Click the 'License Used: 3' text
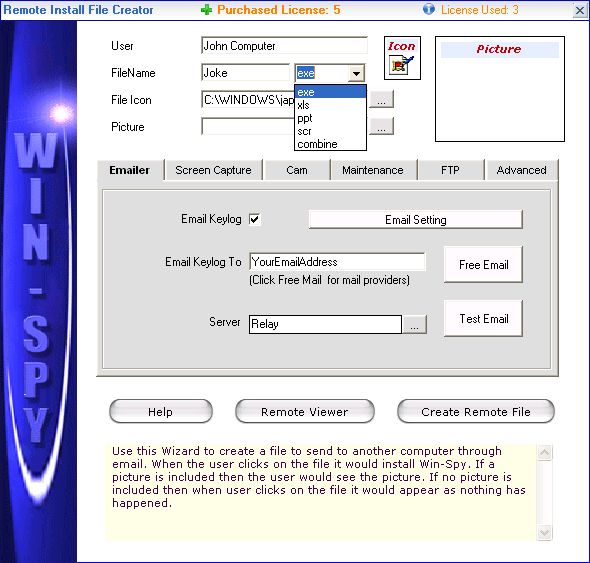Viewport: 590px width, 563px height. click(480, 10)
